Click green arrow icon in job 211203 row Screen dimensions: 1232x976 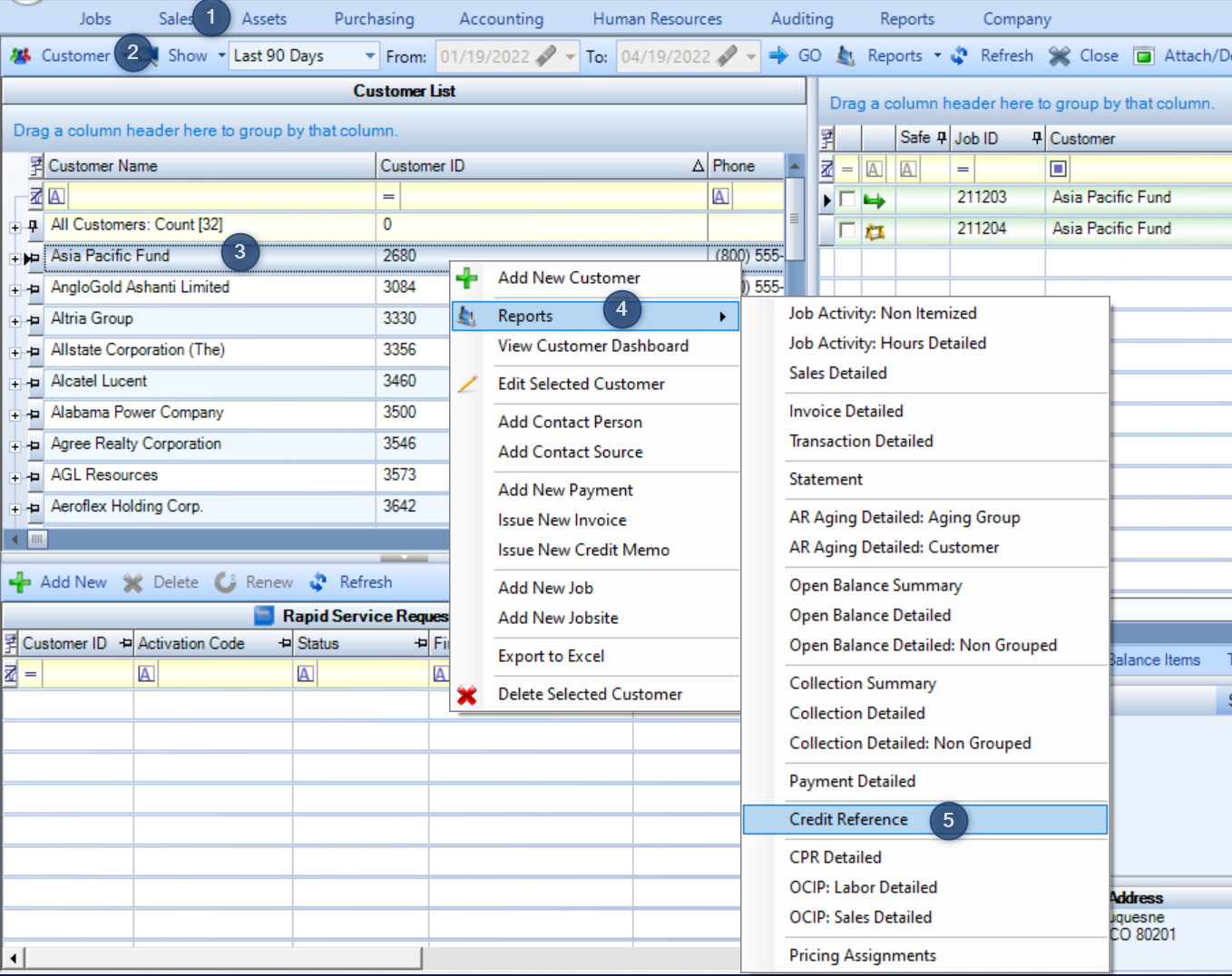tap(875, 200)
